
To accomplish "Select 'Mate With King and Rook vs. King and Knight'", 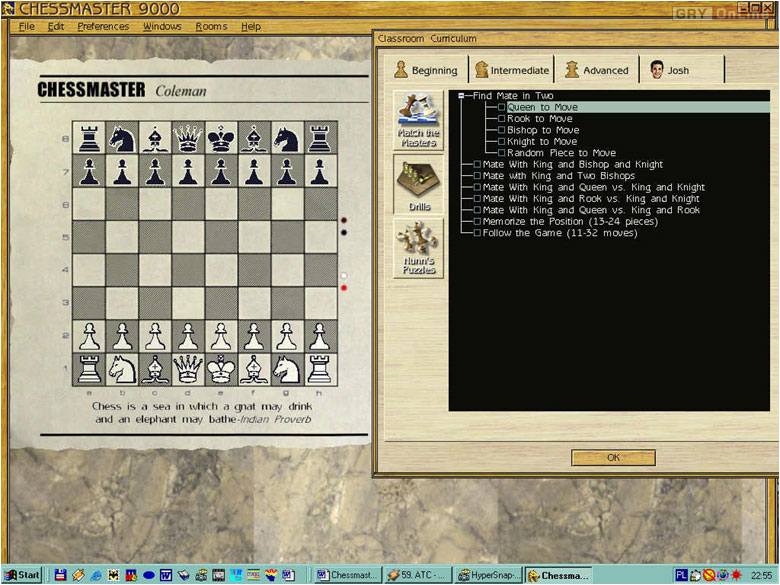I will (x=591, y=198).
